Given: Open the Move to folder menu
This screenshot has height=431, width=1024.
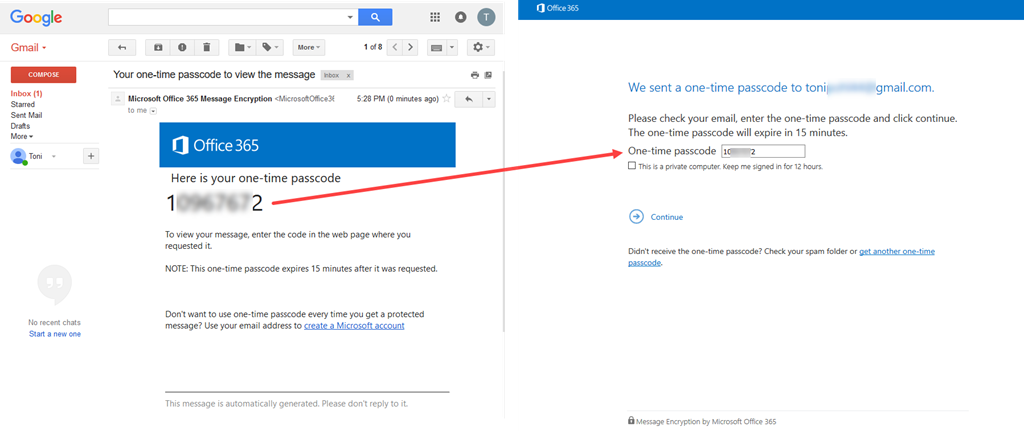Looking at the screenshot, I should (242, 47).
